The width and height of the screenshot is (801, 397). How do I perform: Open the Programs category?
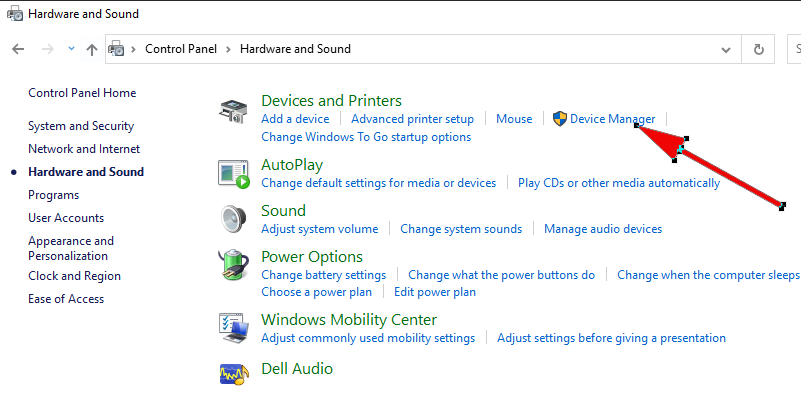(x=54, y=195)
